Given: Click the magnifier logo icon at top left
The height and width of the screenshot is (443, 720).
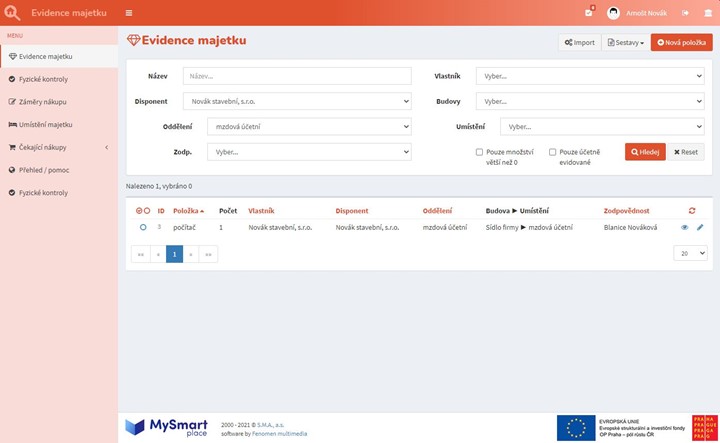Looking at the screenshot, I should click(12, 12).
